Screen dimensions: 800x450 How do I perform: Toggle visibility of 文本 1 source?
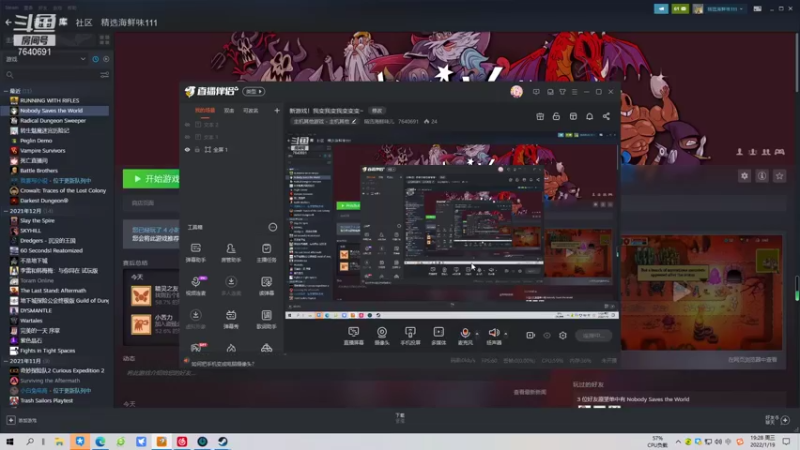click(187, 137)
